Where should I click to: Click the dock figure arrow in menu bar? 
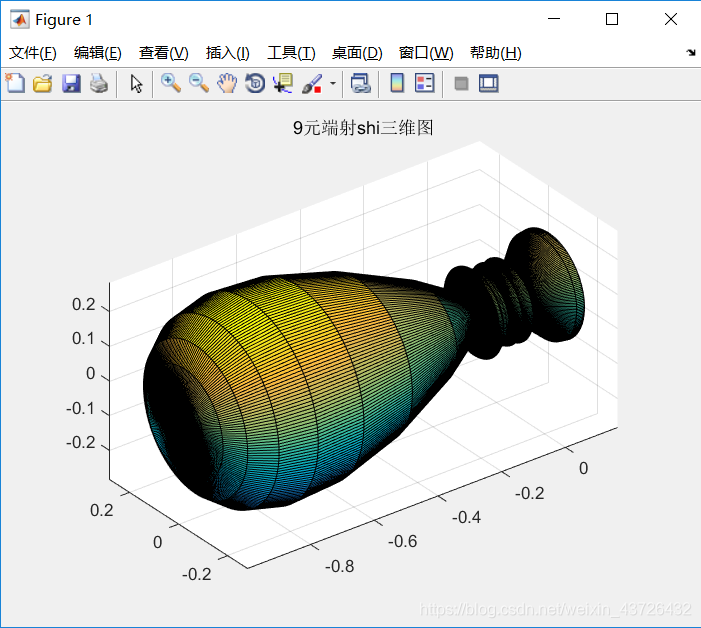pos(691,53)
